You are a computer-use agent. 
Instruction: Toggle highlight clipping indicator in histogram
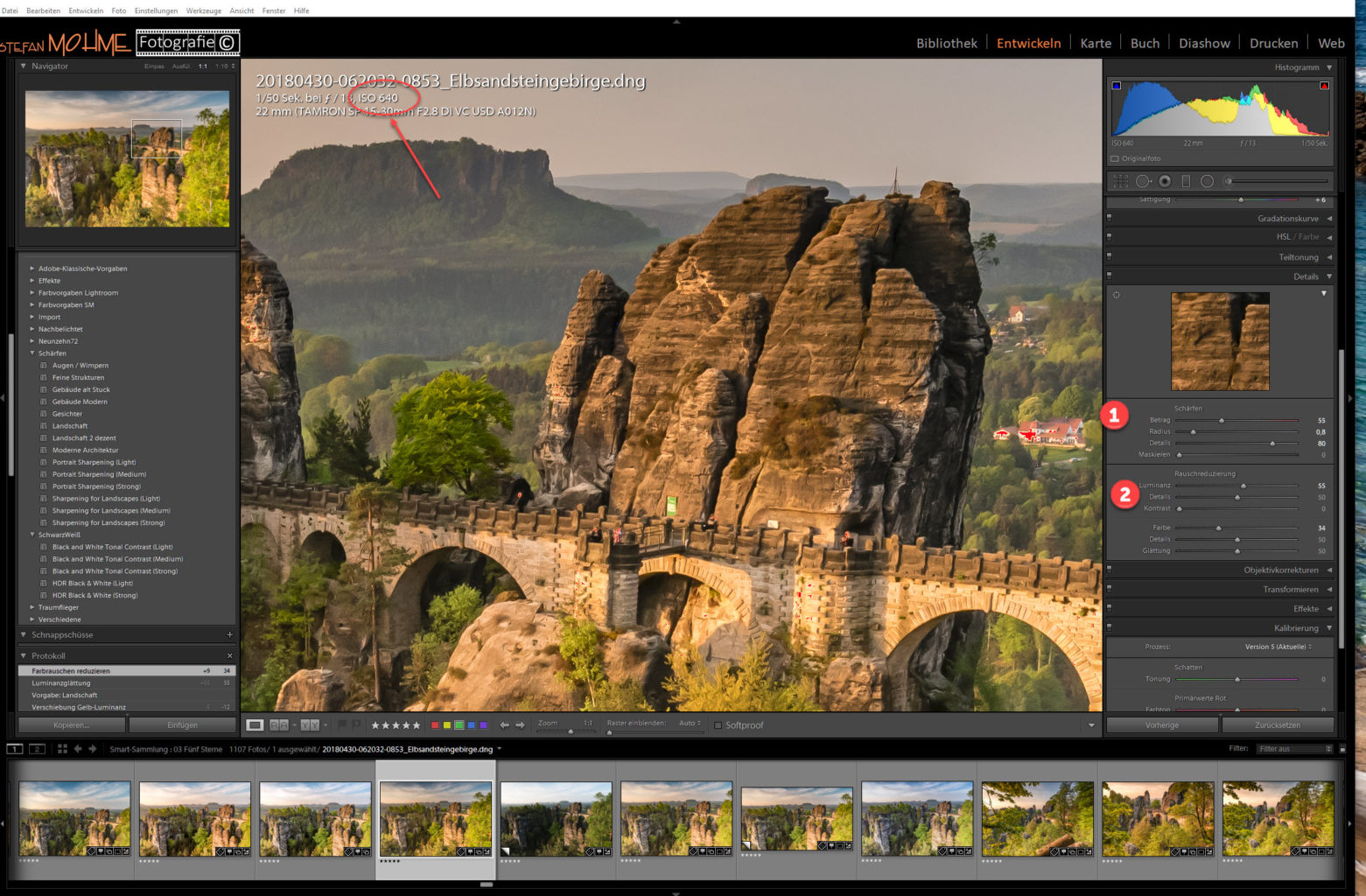pyautogui.click(x=1324, y=85)
